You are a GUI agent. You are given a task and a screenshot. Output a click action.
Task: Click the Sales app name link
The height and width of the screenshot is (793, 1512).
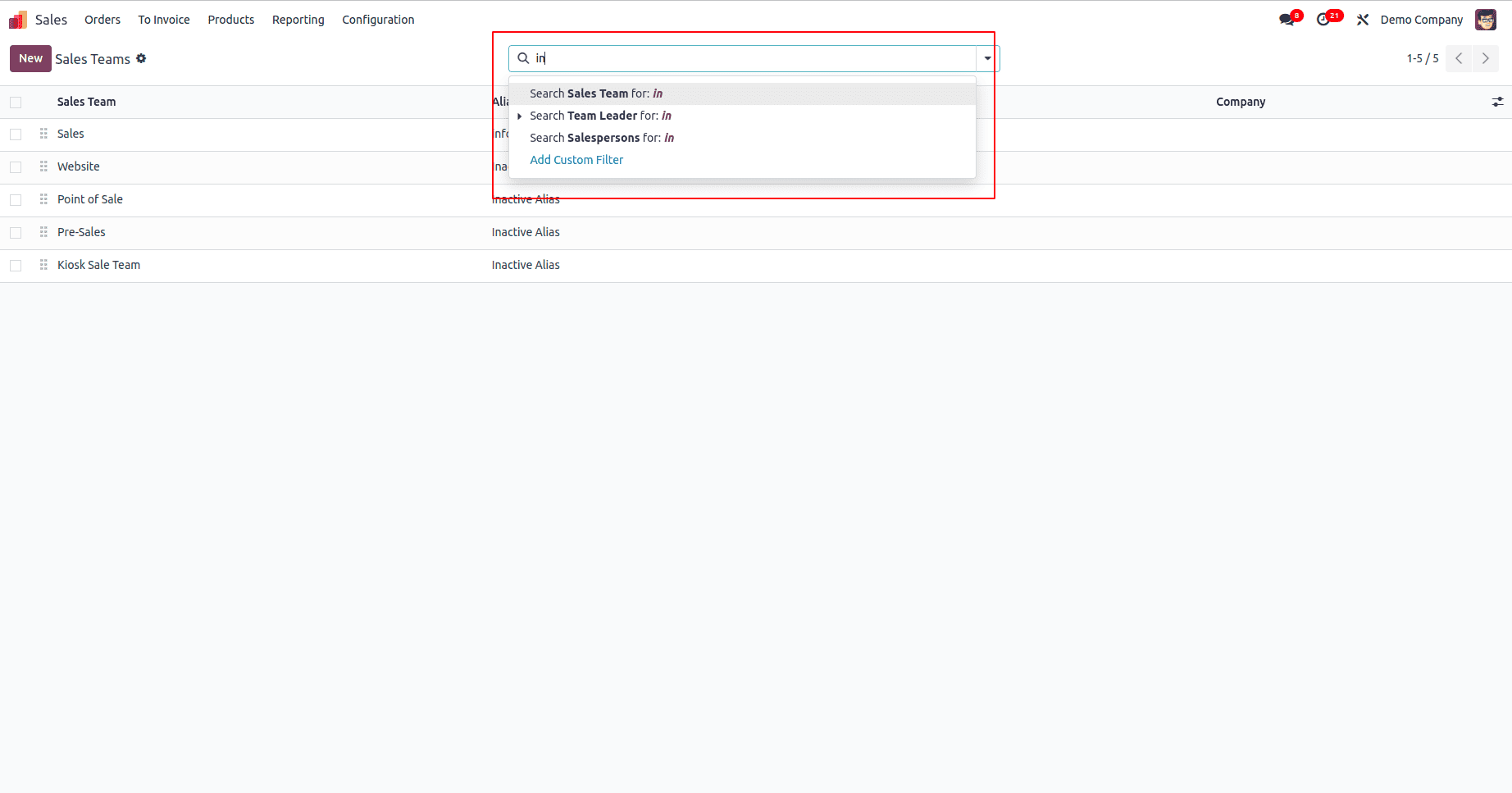click(51, 20)
